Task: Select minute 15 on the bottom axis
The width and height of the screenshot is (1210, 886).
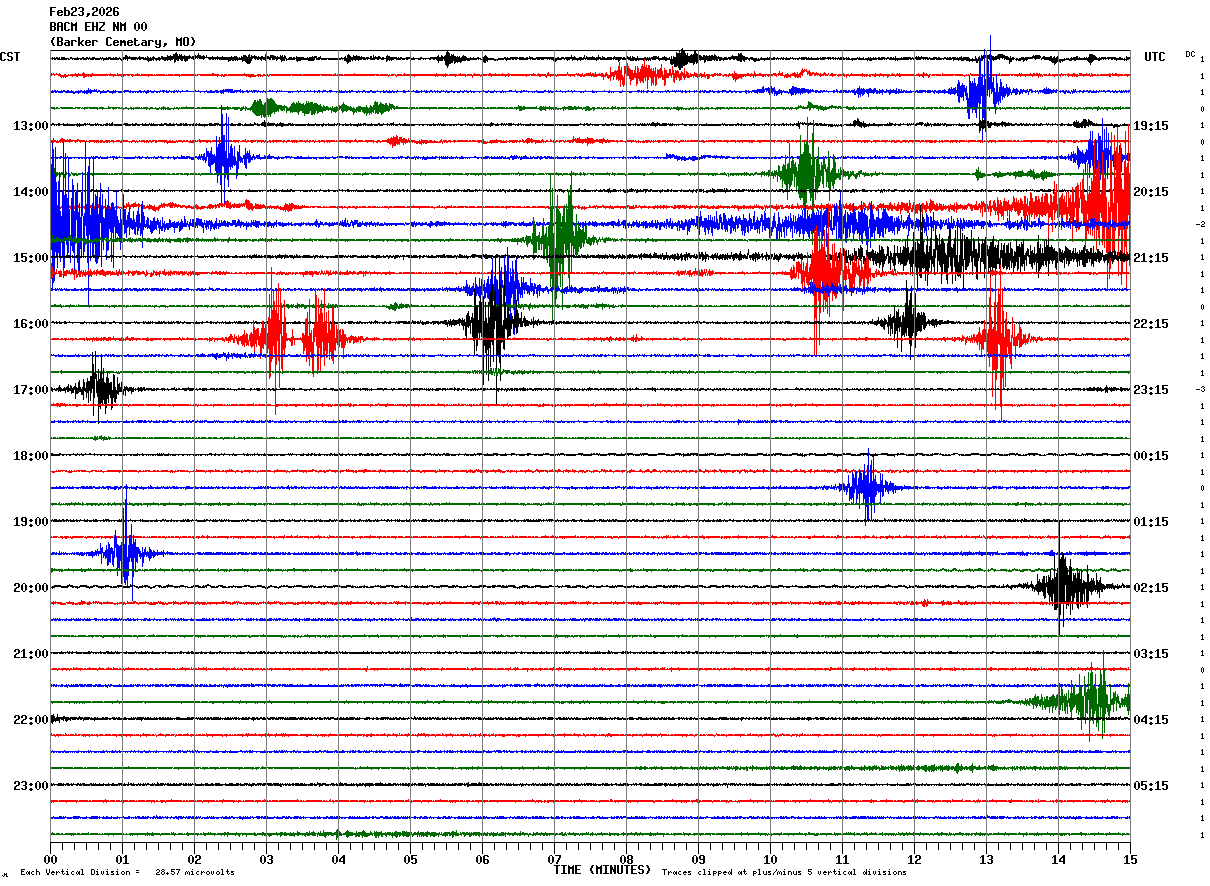Action: click(x=1129, y=859)
